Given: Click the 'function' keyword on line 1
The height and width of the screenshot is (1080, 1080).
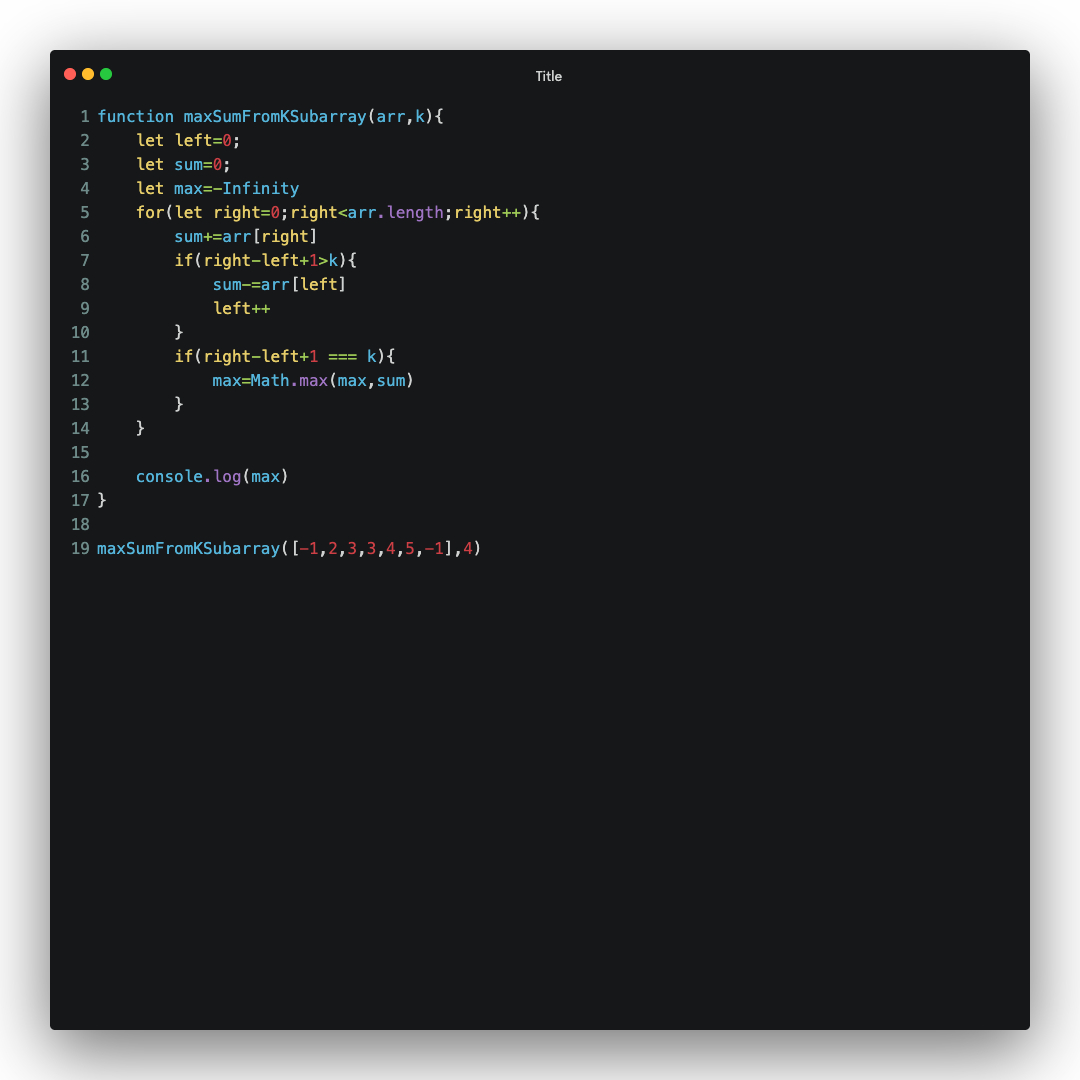Looking at the screenshot, I should 136,116.
